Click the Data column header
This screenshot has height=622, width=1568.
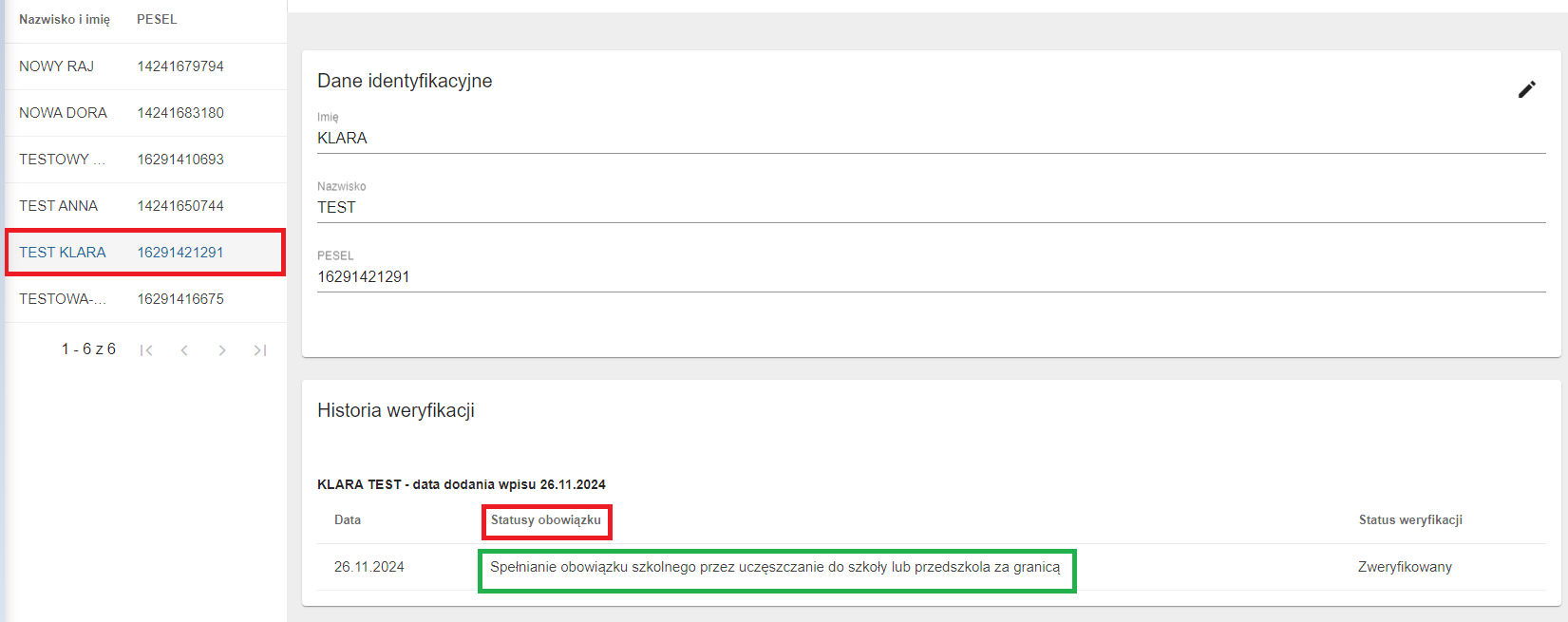[x=348, y=520]
